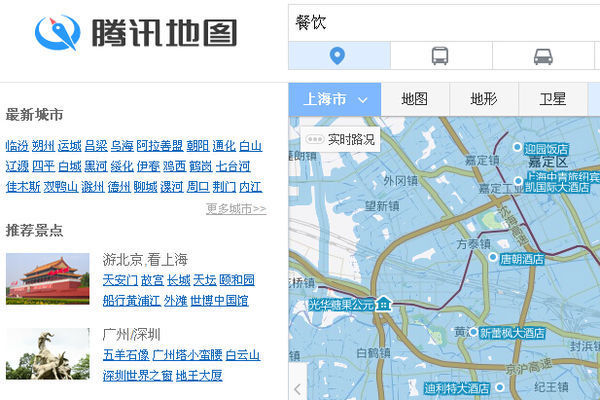
Task: Click the 新蕾枫大酒店 map marker dot
Action: coord(473,331)
